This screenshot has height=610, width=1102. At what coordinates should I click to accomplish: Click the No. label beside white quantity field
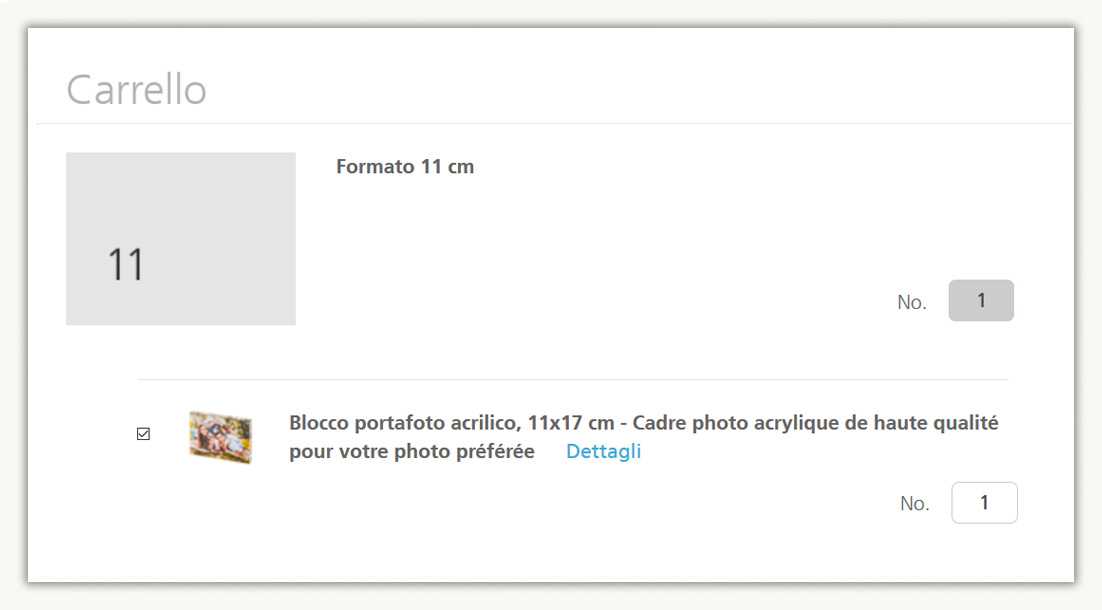914,504
